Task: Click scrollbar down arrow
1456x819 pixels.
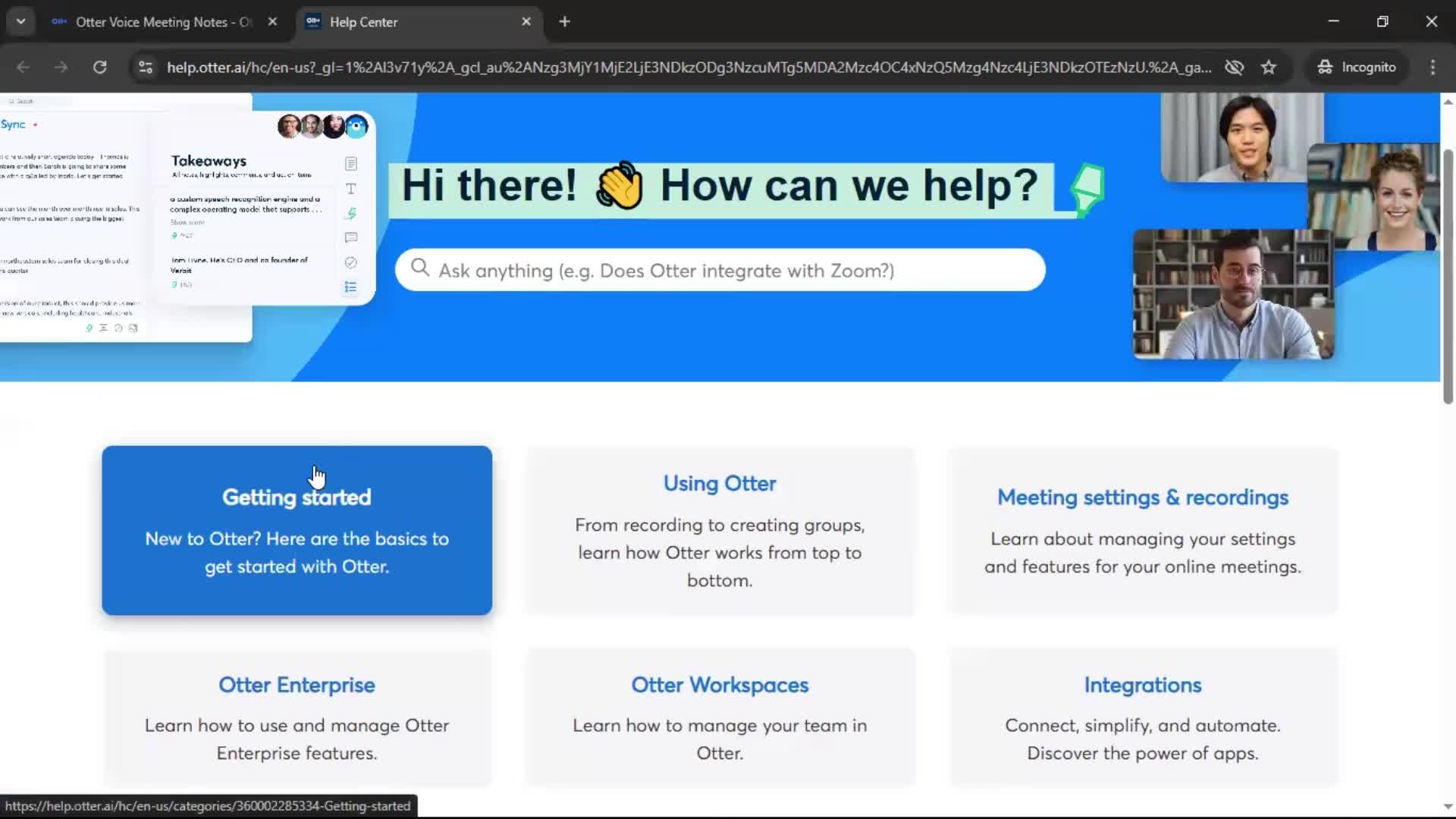Action: (x=1448, y=807)
